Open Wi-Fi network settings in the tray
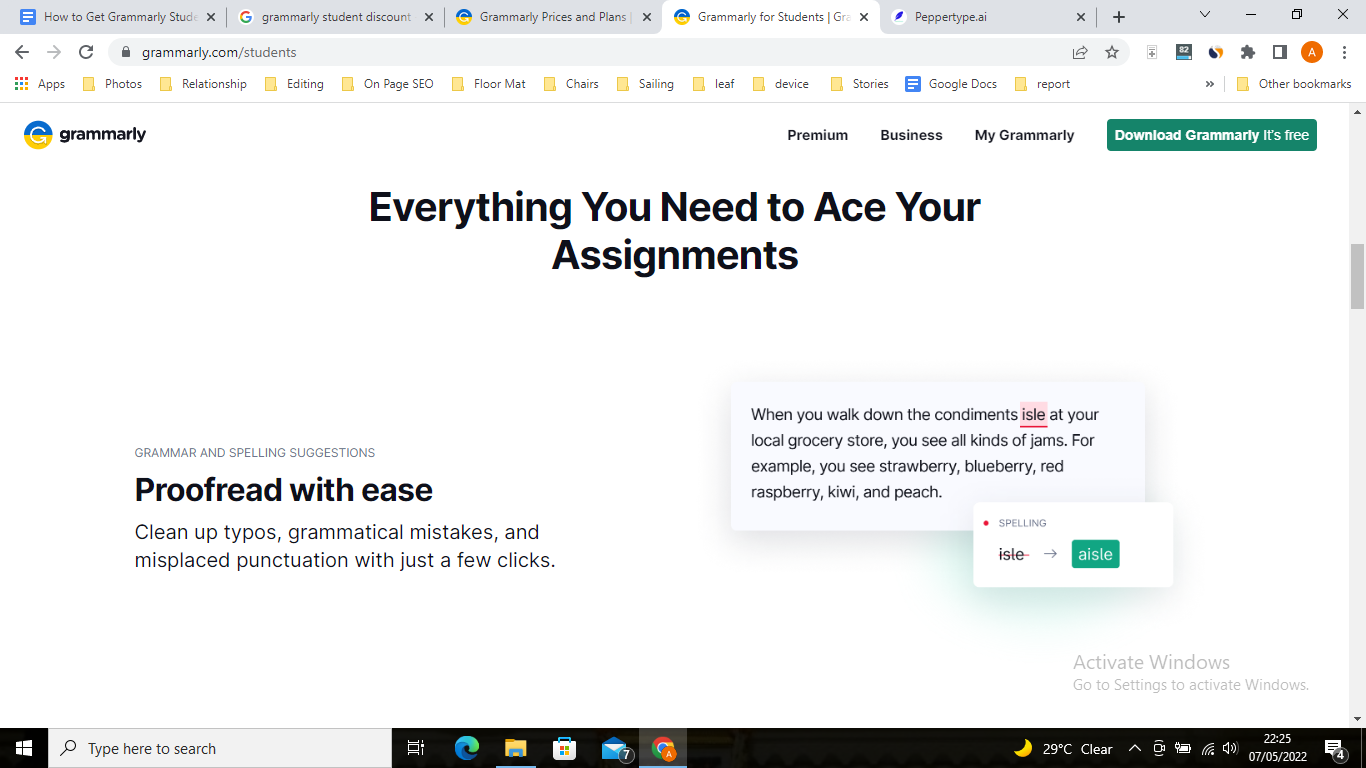 pos(1208,748)
